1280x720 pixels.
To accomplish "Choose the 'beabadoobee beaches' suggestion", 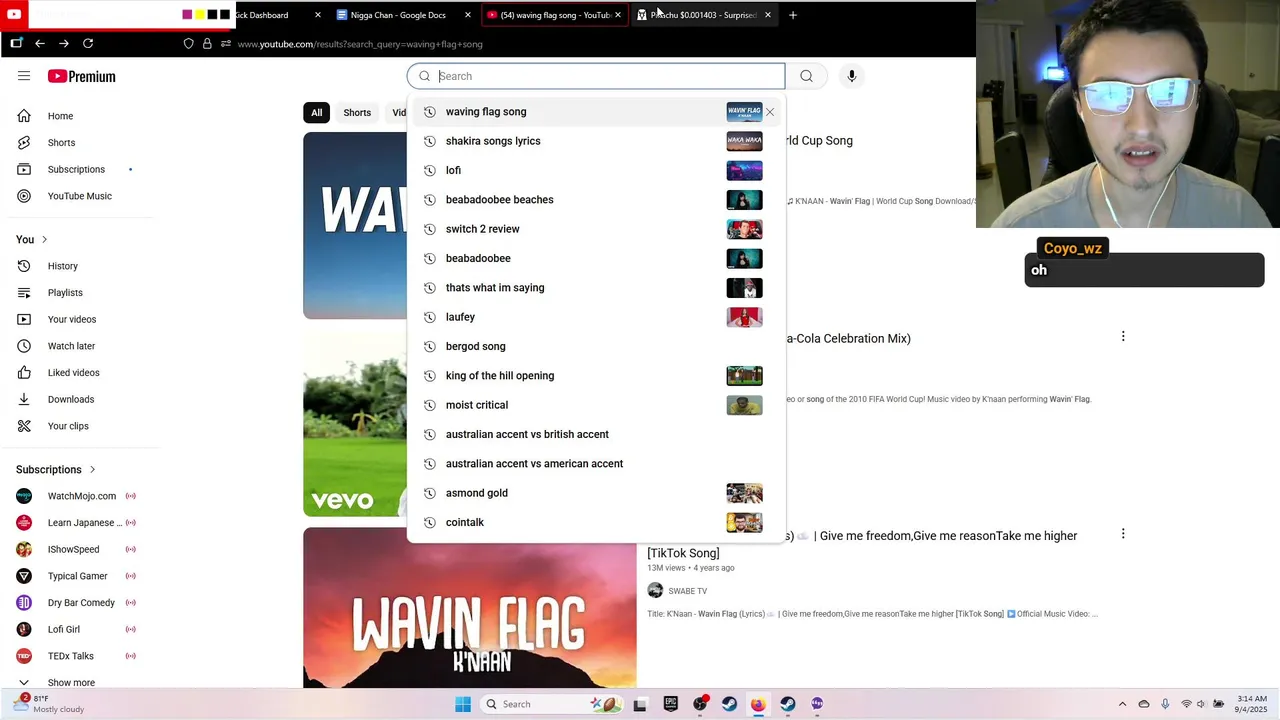I will [596, 200].
